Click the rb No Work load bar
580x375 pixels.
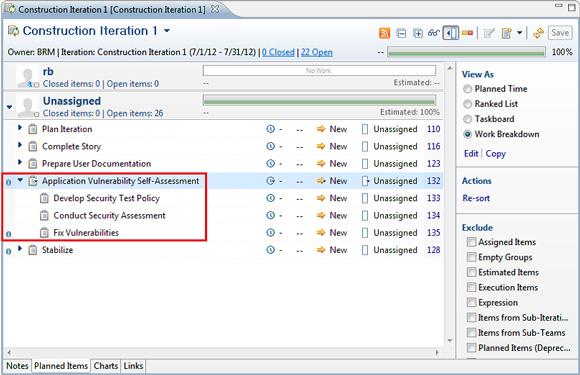(319, 71)
